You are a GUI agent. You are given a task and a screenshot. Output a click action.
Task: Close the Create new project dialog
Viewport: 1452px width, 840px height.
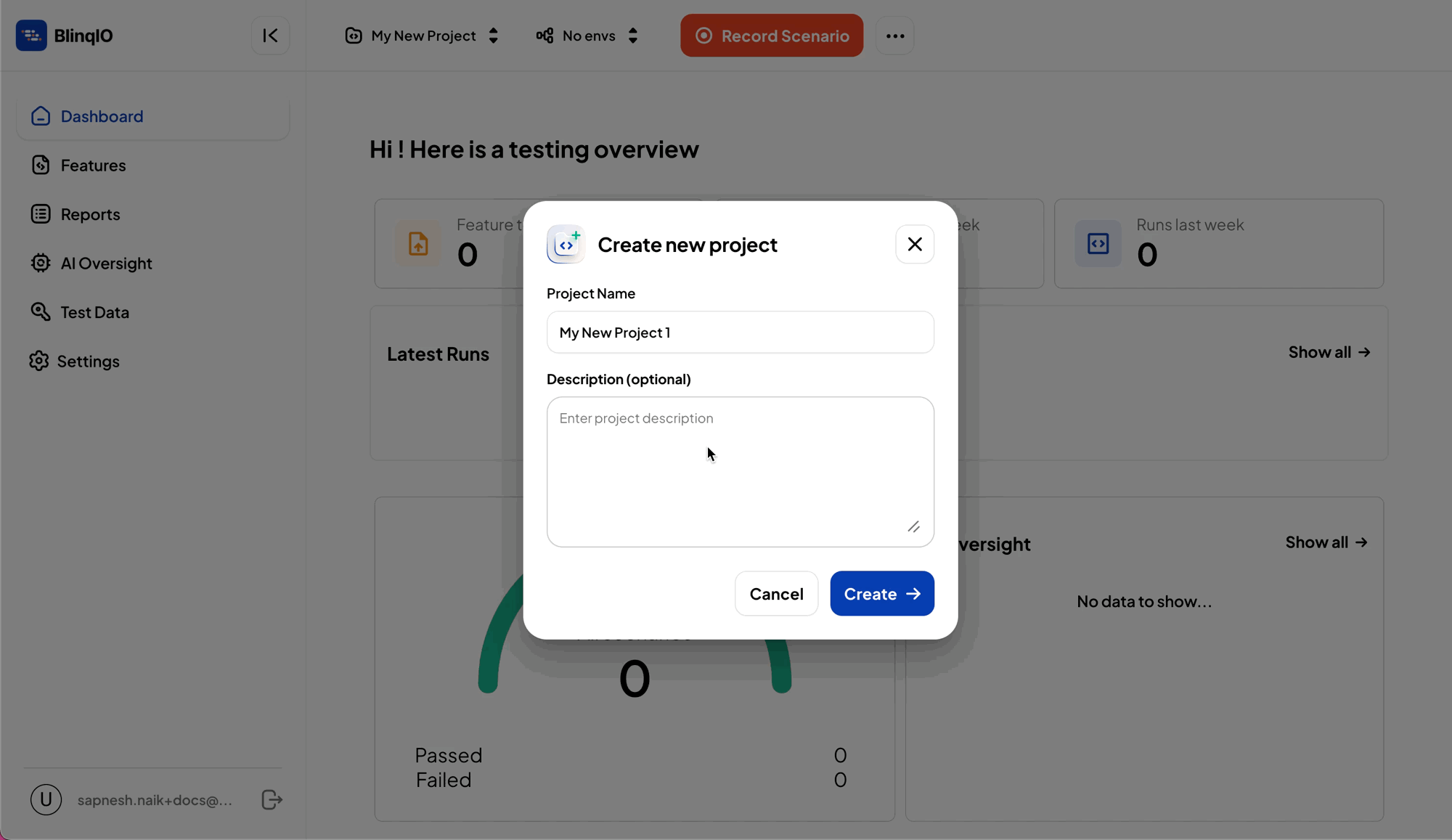click(x=914, y=244)
